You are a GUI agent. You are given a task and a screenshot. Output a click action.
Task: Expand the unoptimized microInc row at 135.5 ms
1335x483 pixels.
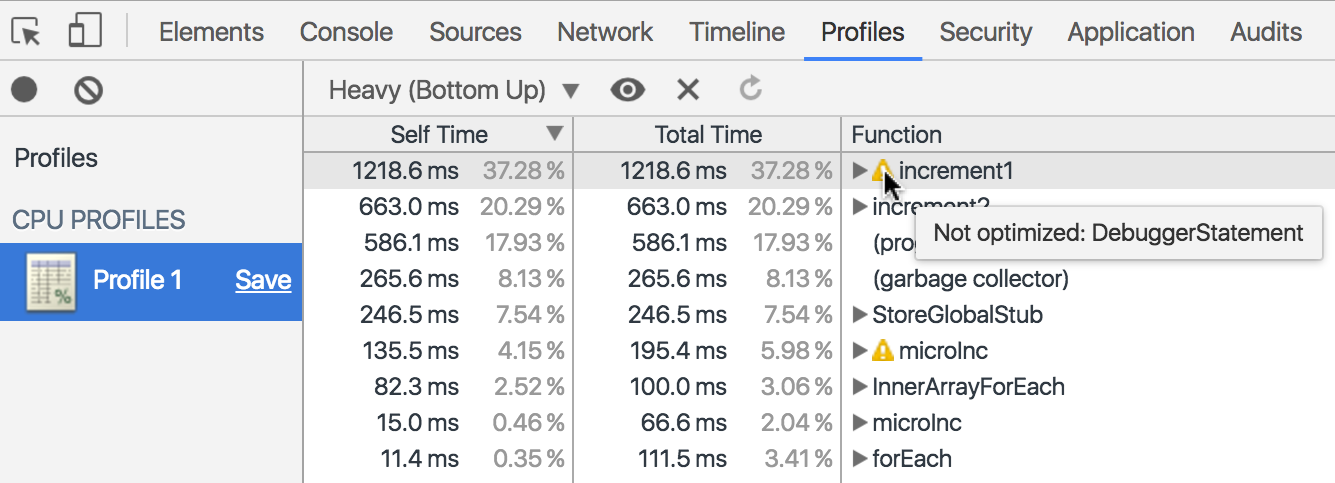pos(859,351)
